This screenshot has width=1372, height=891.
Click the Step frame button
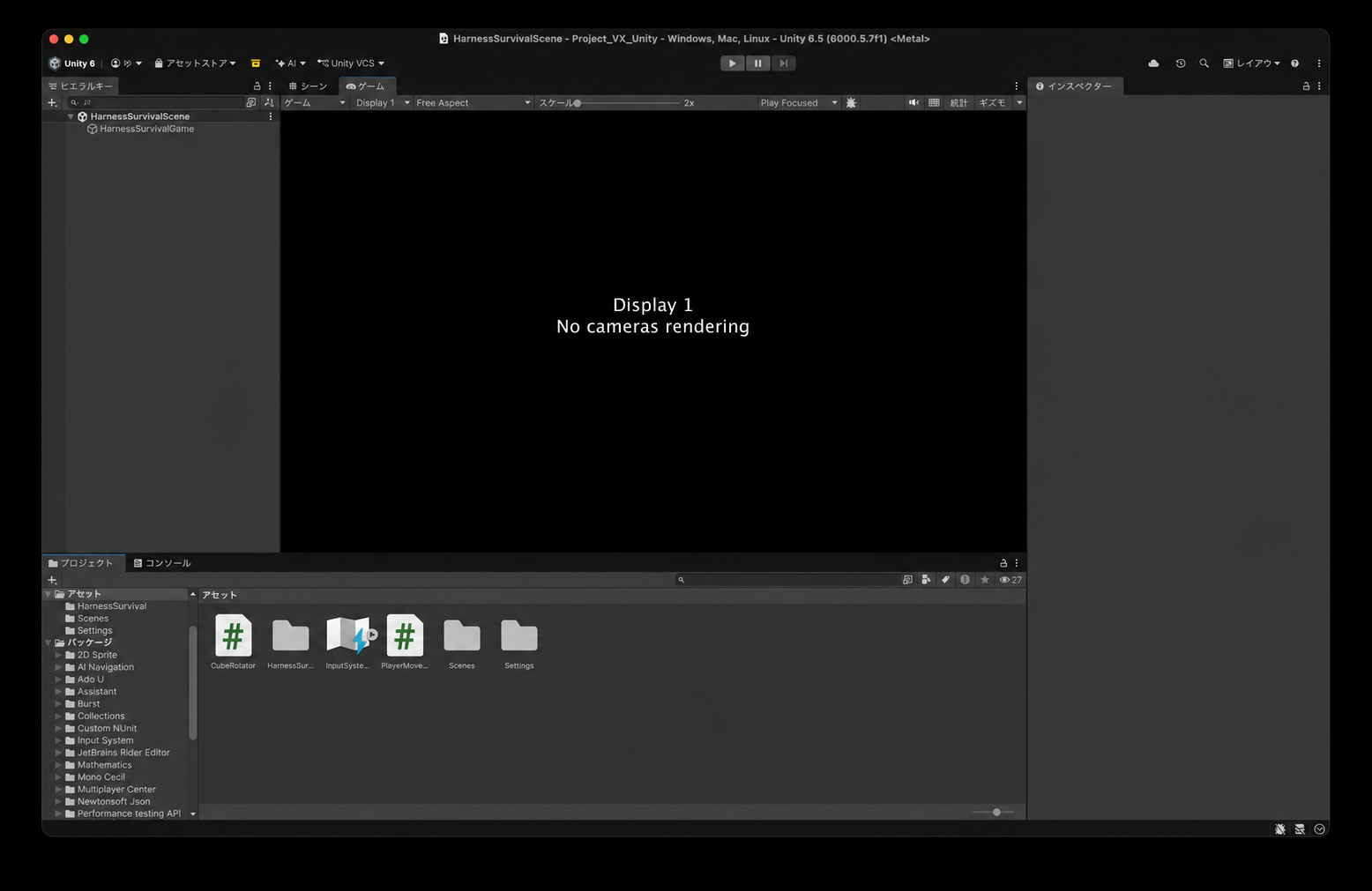(783, 63)
